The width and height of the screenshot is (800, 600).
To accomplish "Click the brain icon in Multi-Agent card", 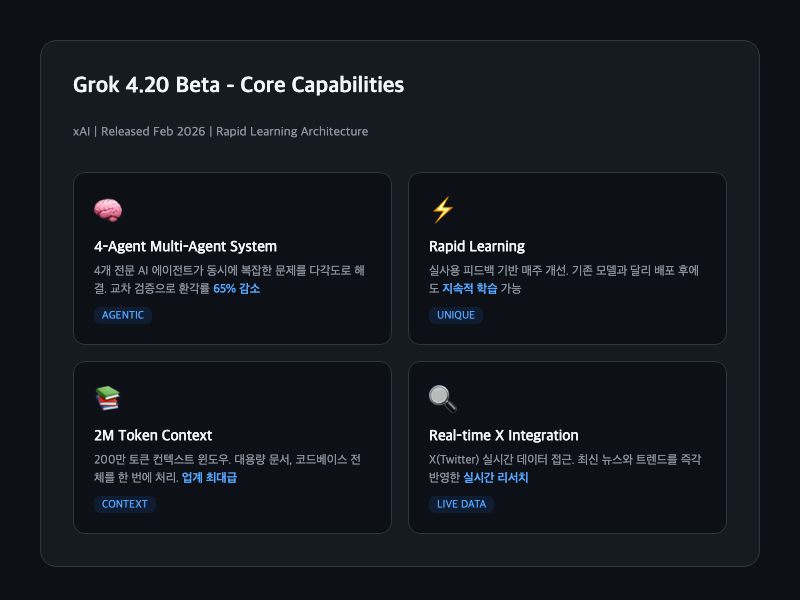I will click(x=107, y=210).
